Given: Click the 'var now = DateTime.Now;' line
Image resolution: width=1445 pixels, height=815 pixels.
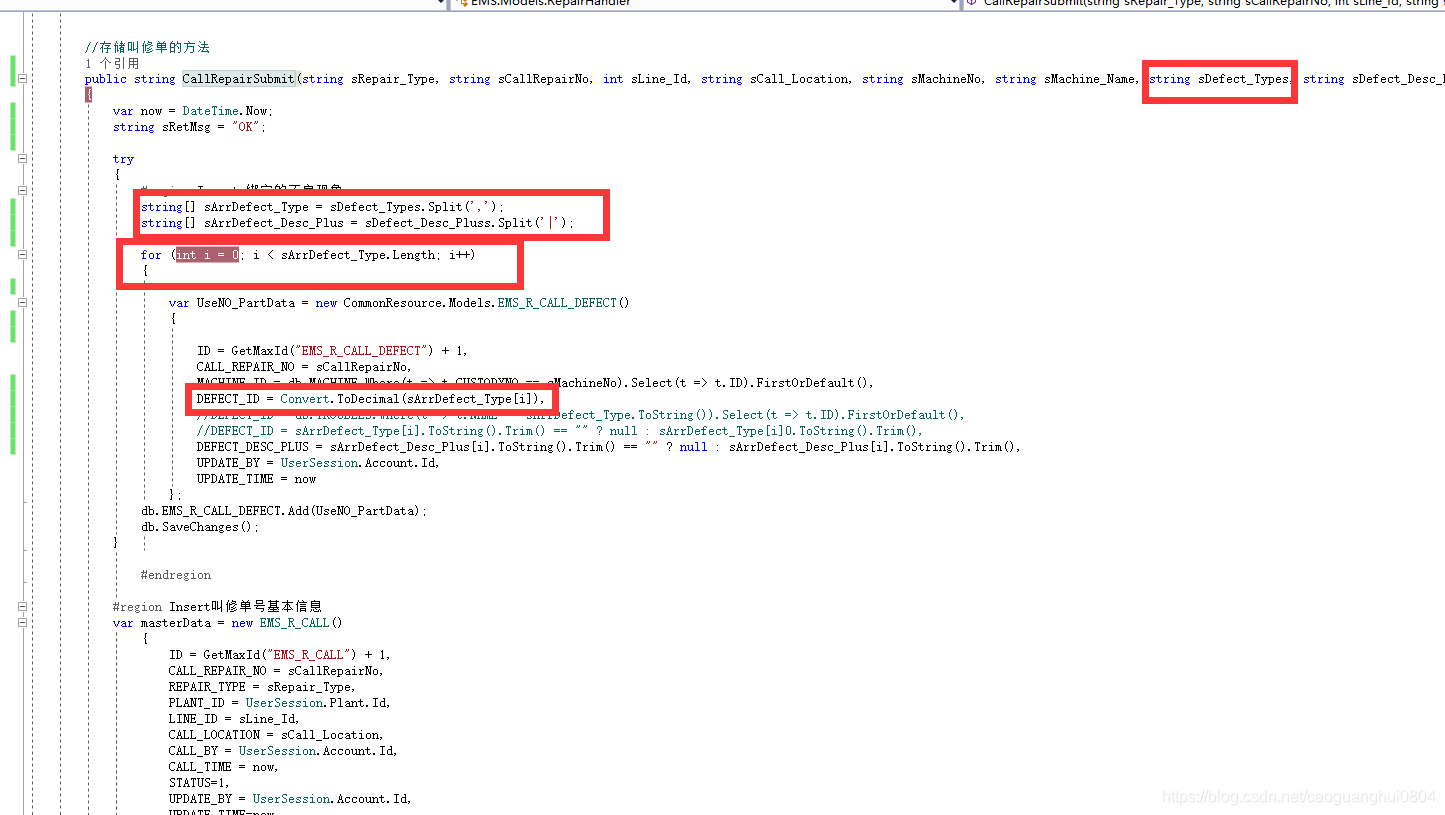Looking at the screenshot, I should [192, 111].
